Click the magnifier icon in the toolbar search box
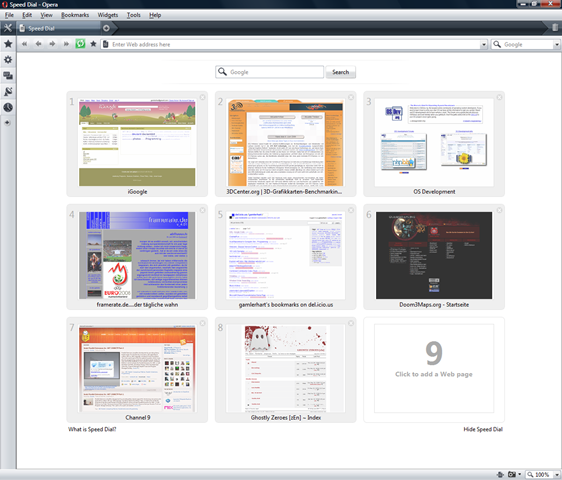 click(x=497, y=44)
